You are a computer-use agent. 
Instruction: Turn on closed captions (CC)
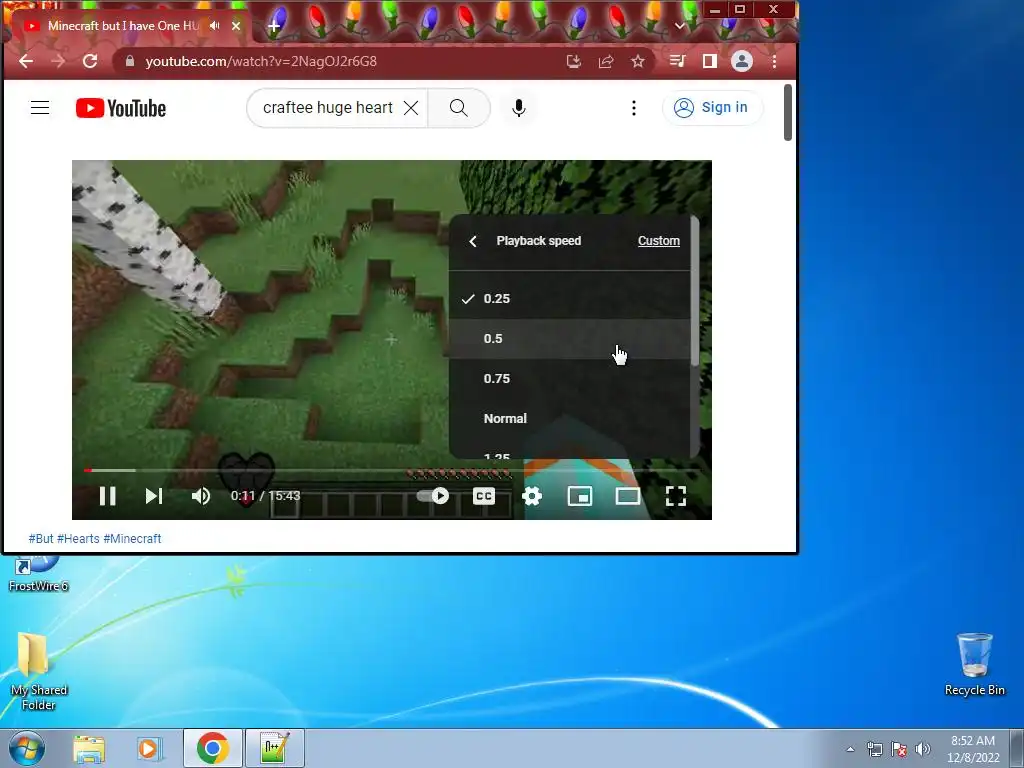484,496
